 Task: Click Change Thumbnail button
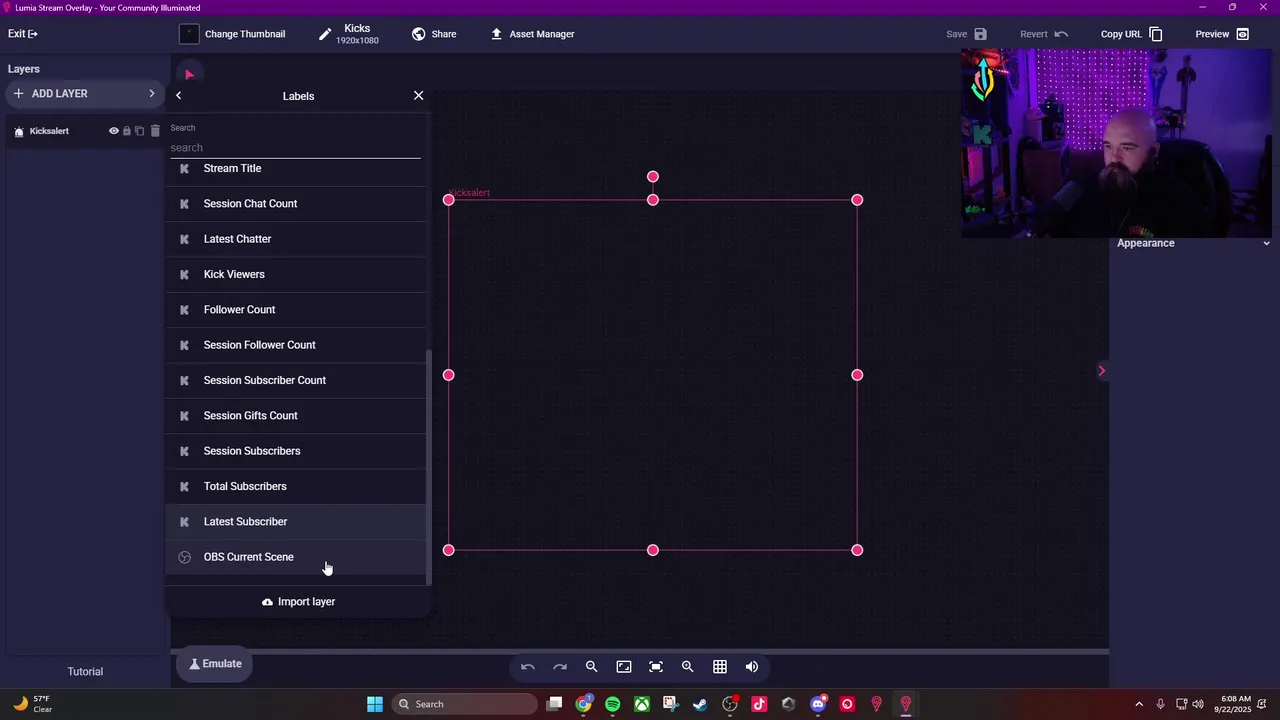233,34
